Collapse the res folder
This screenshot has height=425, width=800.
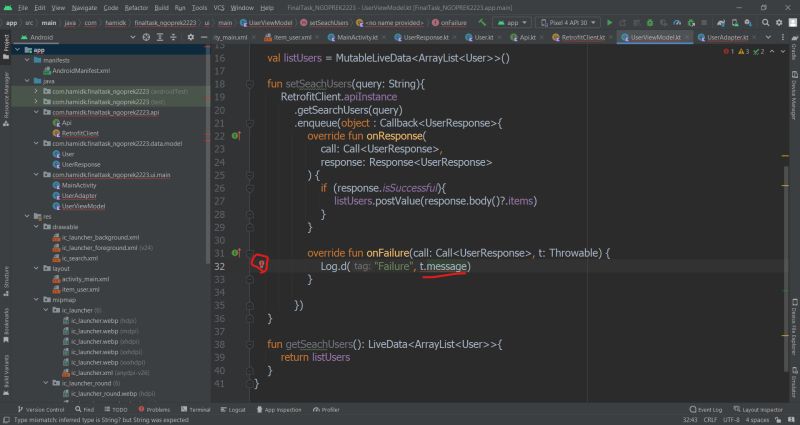pyautogui.click(x=27, y=216)
